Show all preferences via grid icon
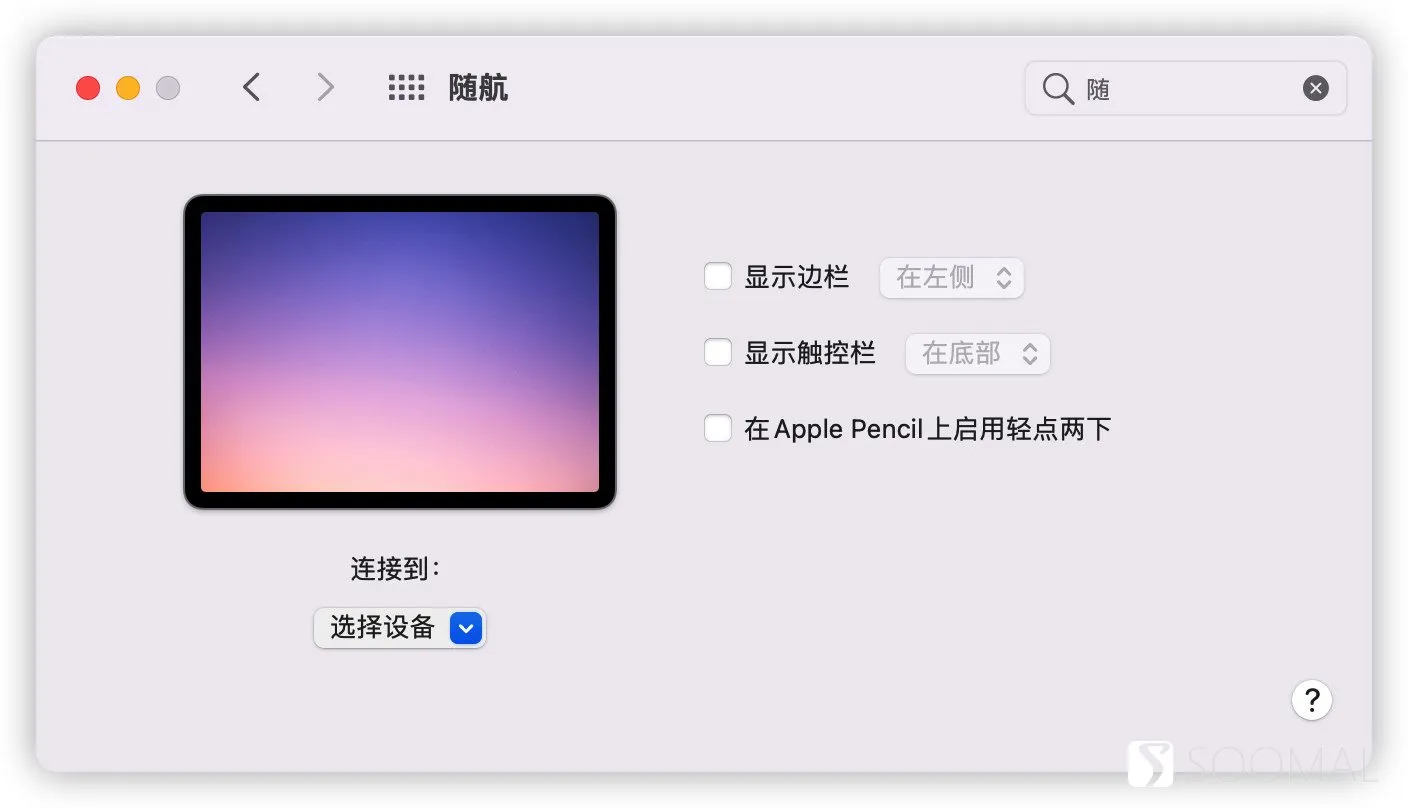The height and width of the screenshot is (808, 1408). tap(407, 88)
